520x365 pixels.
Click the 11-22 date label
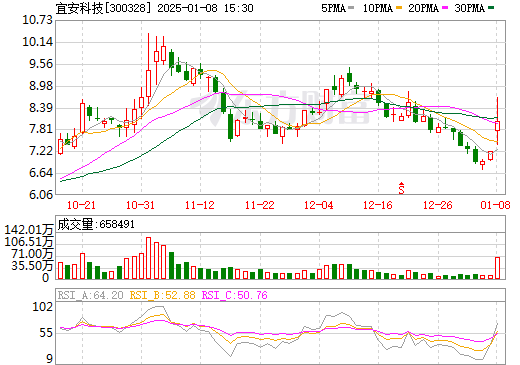point(259,205)
